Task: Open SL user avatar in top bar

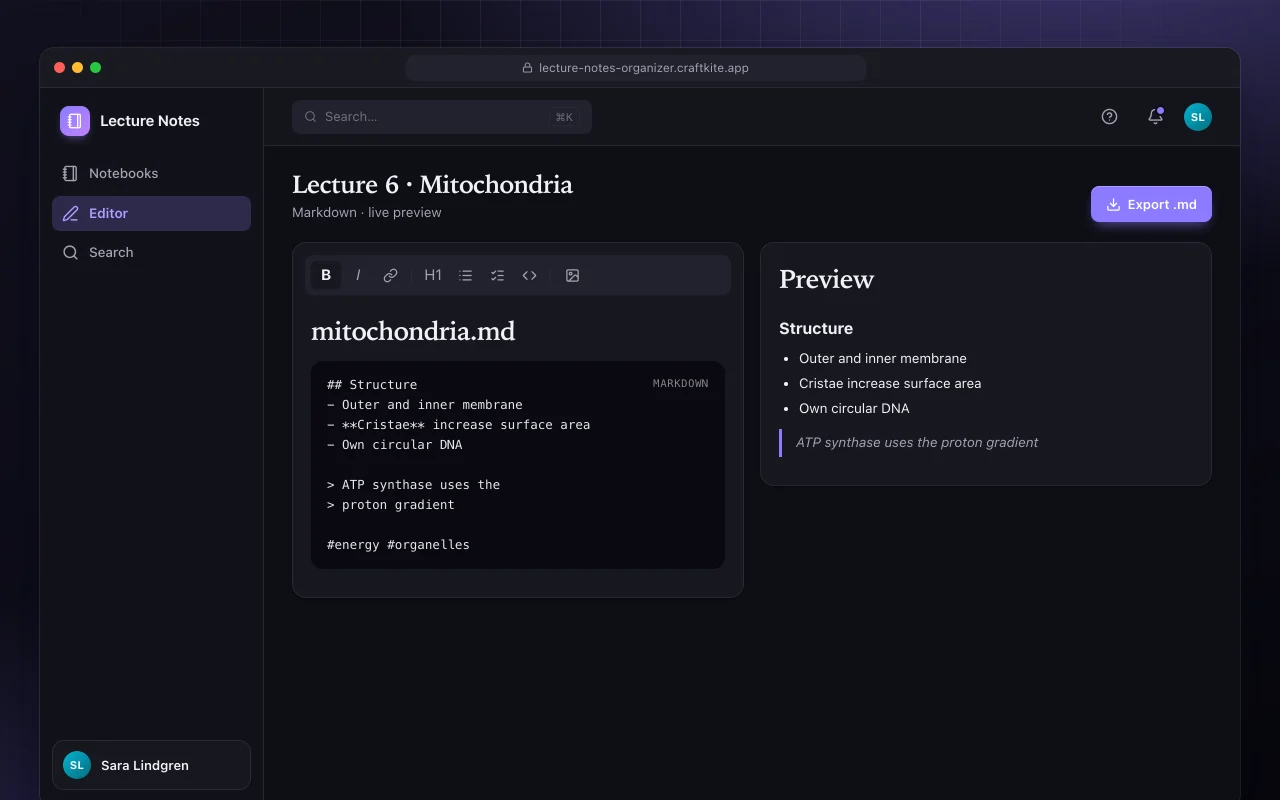Action: (x=1198, y=117)
